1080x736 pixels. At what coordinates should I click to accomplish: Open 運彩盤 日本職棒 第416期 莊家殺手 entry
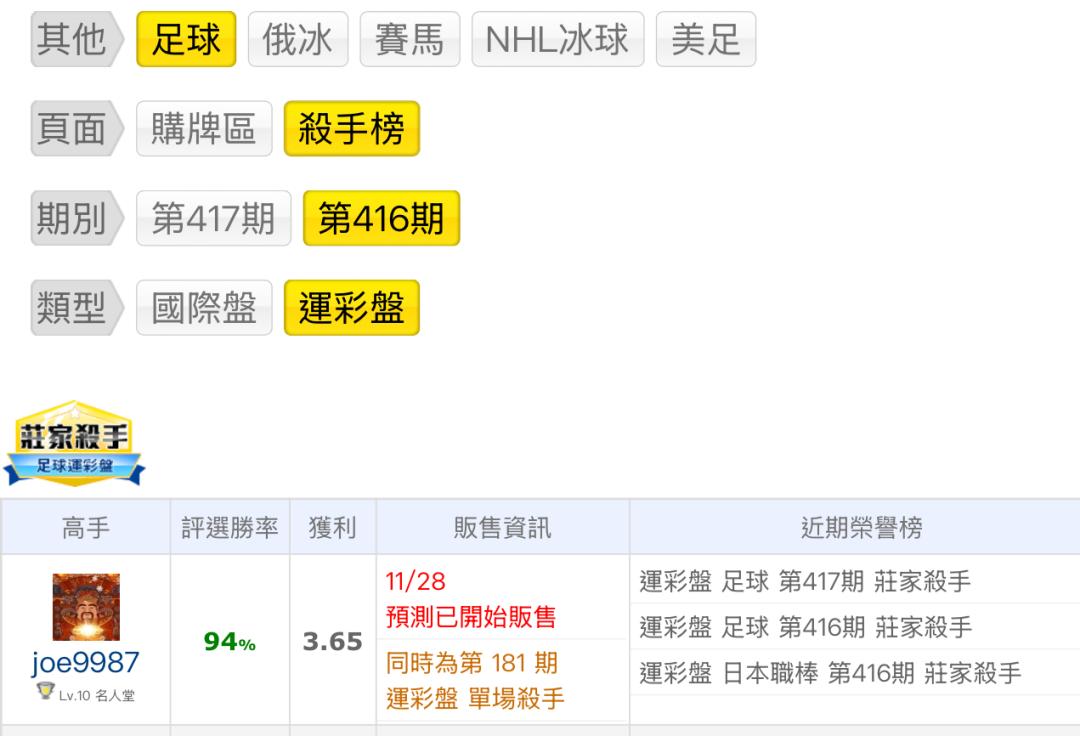point(830,673)
